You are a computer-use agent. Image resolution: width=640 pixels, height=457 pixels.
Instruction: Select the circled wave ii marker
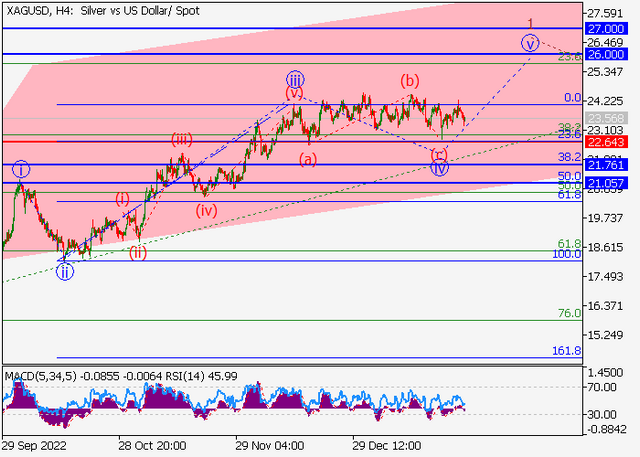(x=65, y=272)
